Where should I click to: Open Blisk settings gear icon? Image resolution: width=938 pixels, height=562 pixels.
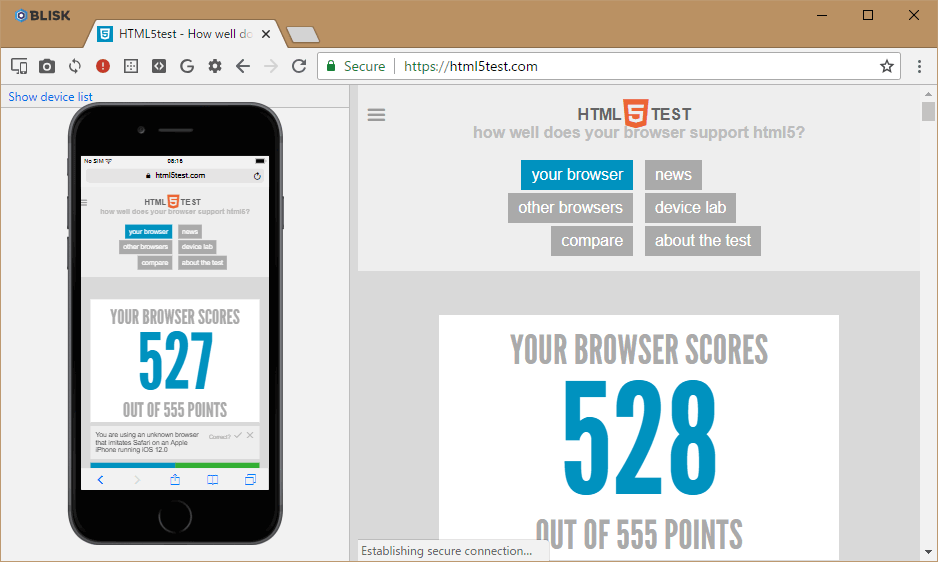[214, 66]
